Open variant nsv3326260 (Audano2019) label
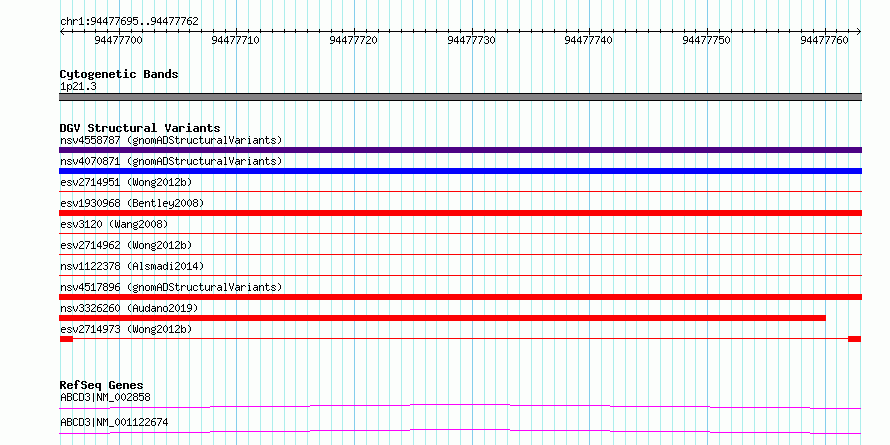 [x=129, y=308]
